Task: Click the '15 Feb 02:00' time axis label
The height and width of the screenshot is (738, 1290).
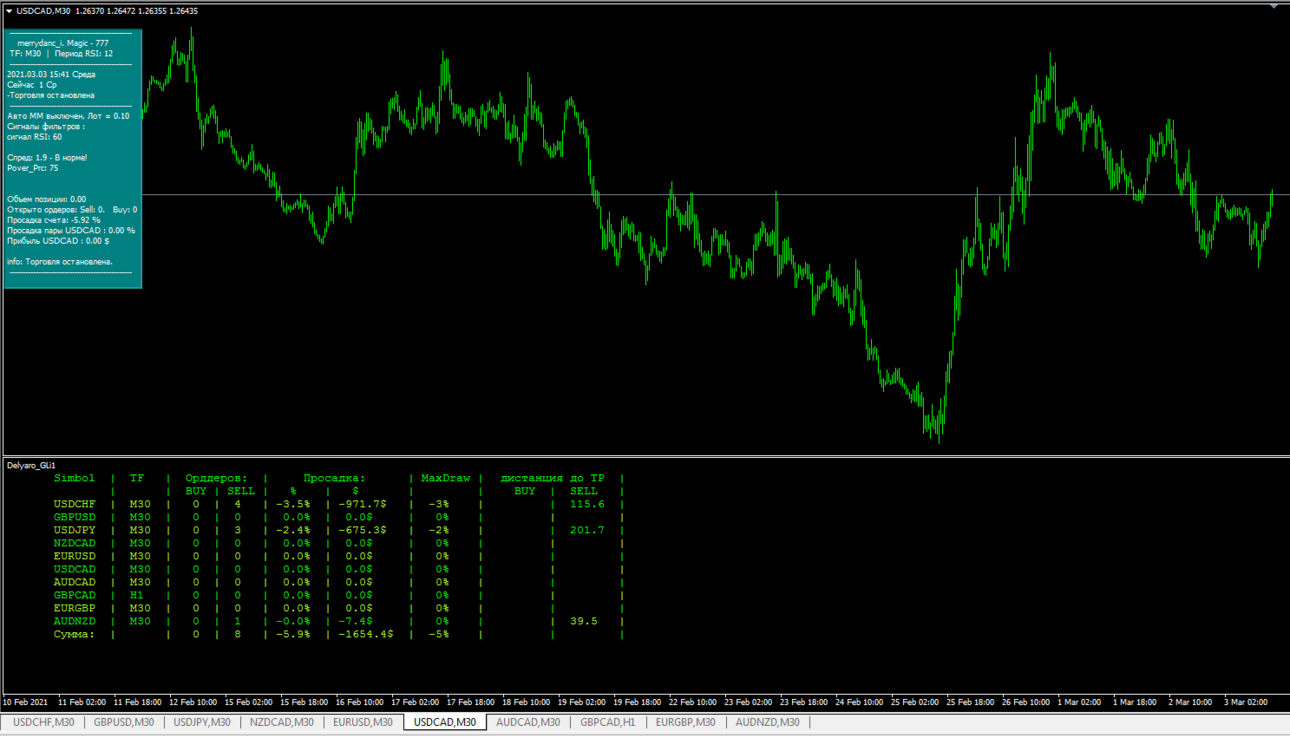Action: 249,702
